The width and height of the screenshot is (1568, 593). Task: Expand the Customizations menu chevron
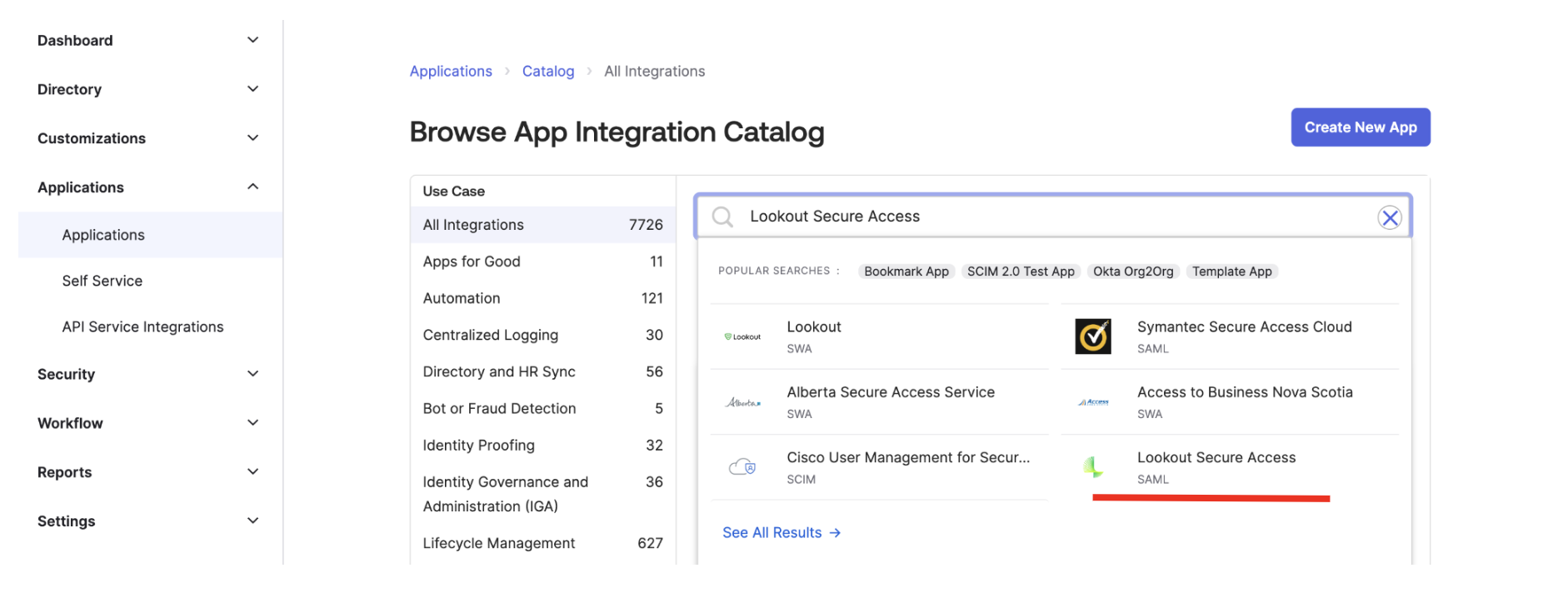pos(253,138)
